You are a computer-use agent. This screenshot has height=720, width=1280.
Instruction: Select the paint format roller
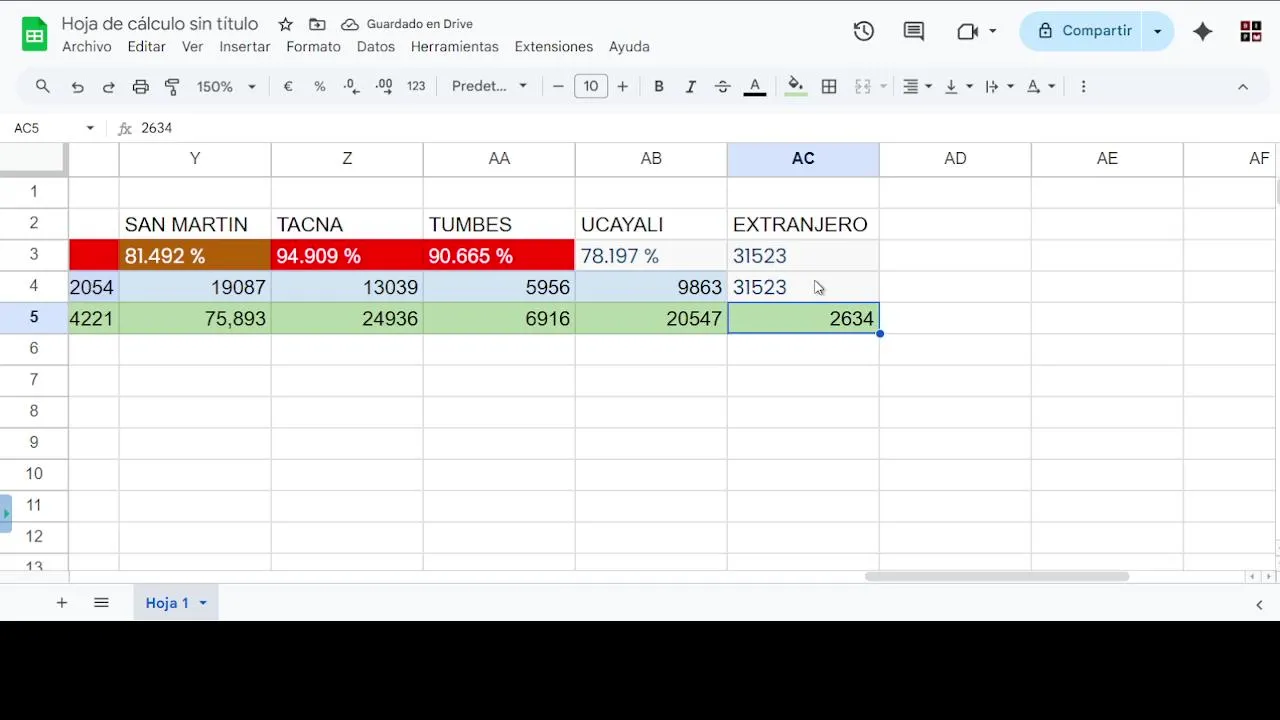coord(172,87)
